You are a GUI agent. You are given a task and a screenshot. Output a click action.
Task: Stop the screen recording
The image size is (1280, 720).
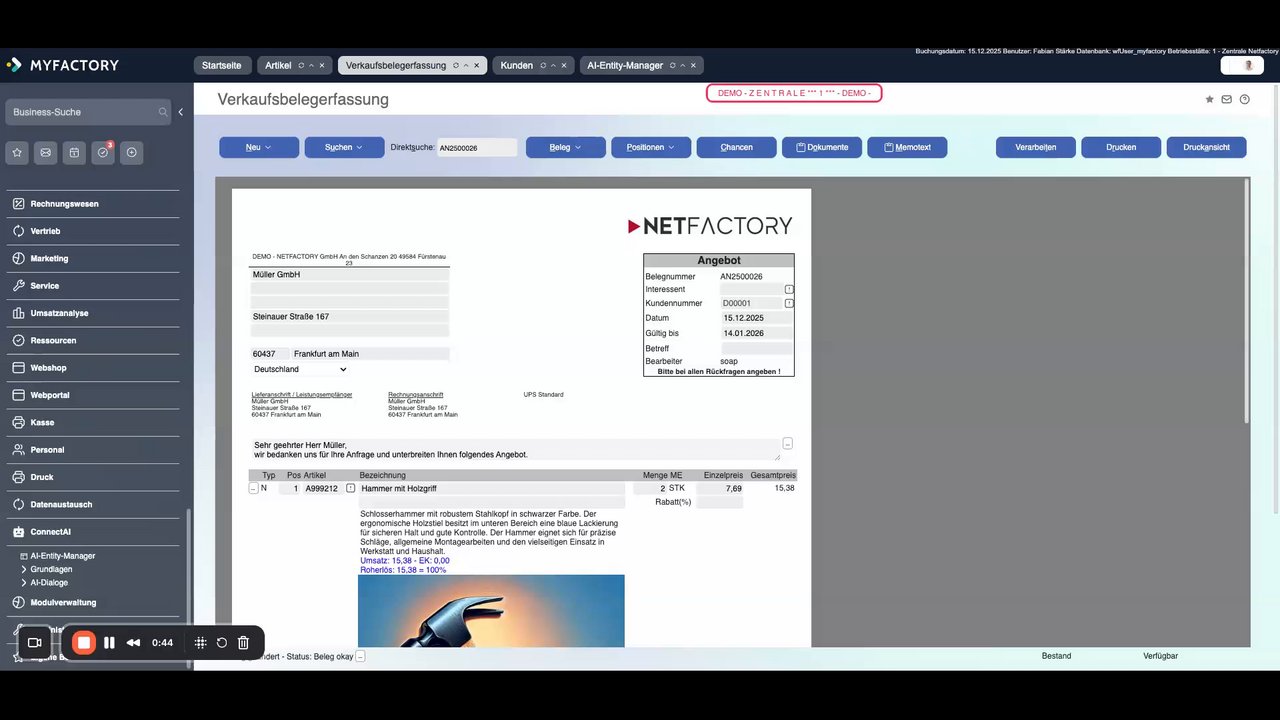click(x=84, y=643)
